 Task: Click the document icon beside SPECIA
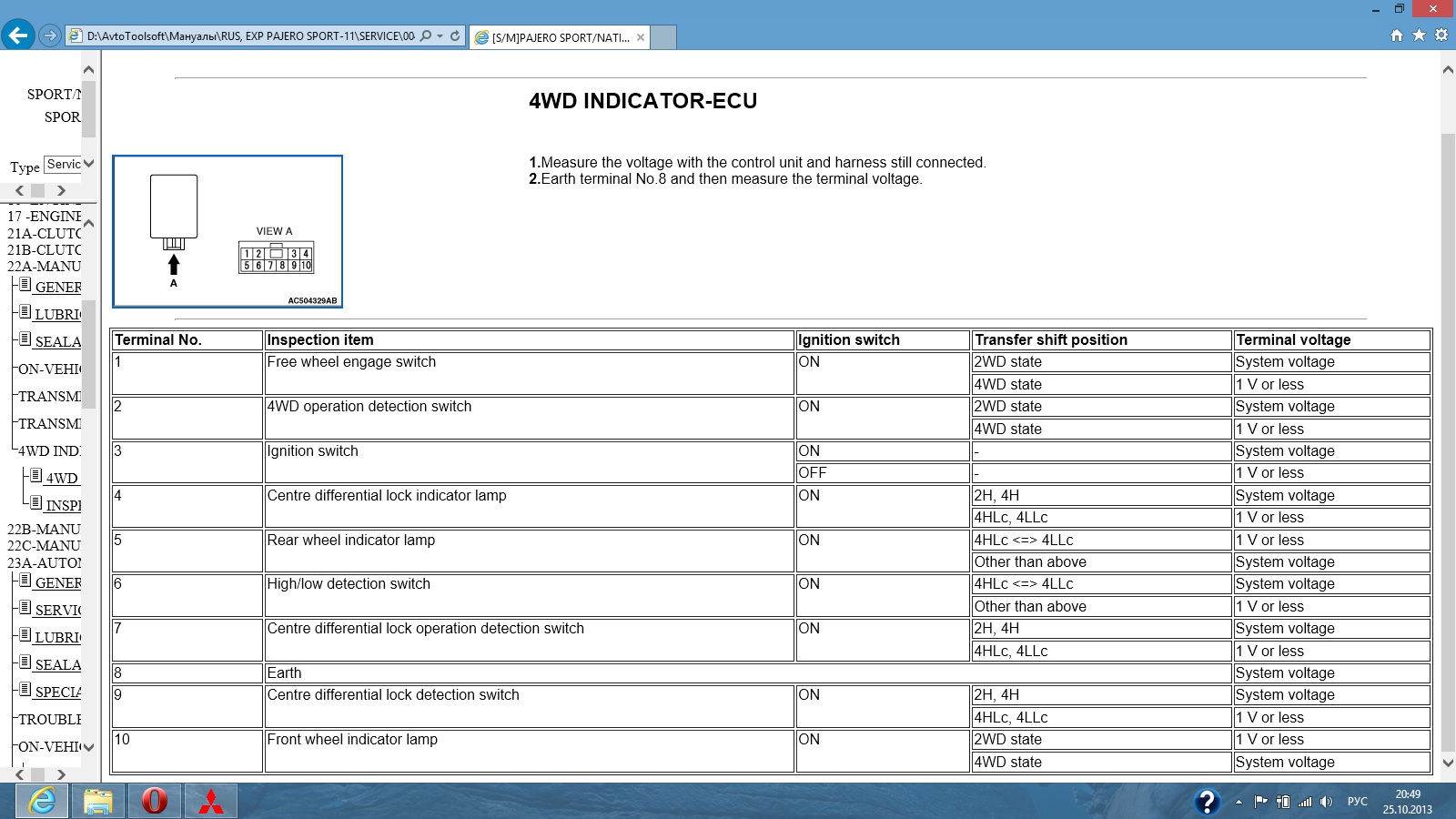pos(25,689)
